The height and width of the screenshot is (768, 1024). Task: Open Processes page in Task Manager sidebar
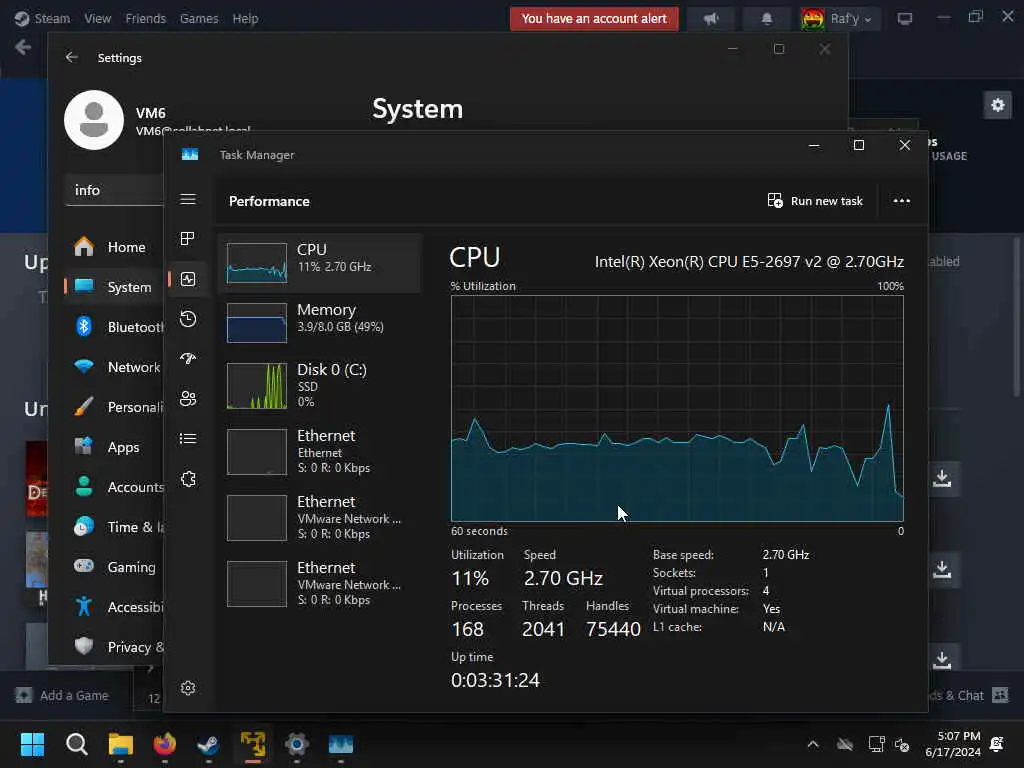[x=188, y=239]
